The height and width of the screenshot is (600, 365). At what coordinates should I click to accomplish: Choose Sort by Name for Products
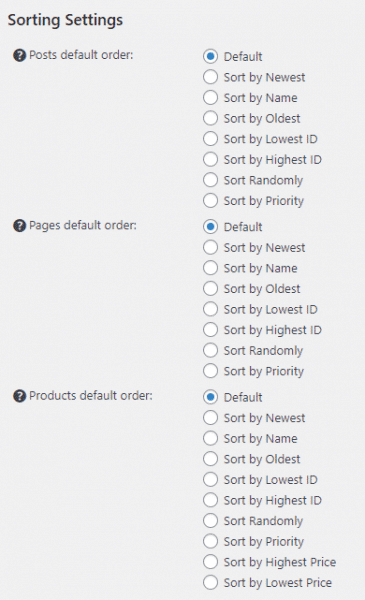(210, 438)
